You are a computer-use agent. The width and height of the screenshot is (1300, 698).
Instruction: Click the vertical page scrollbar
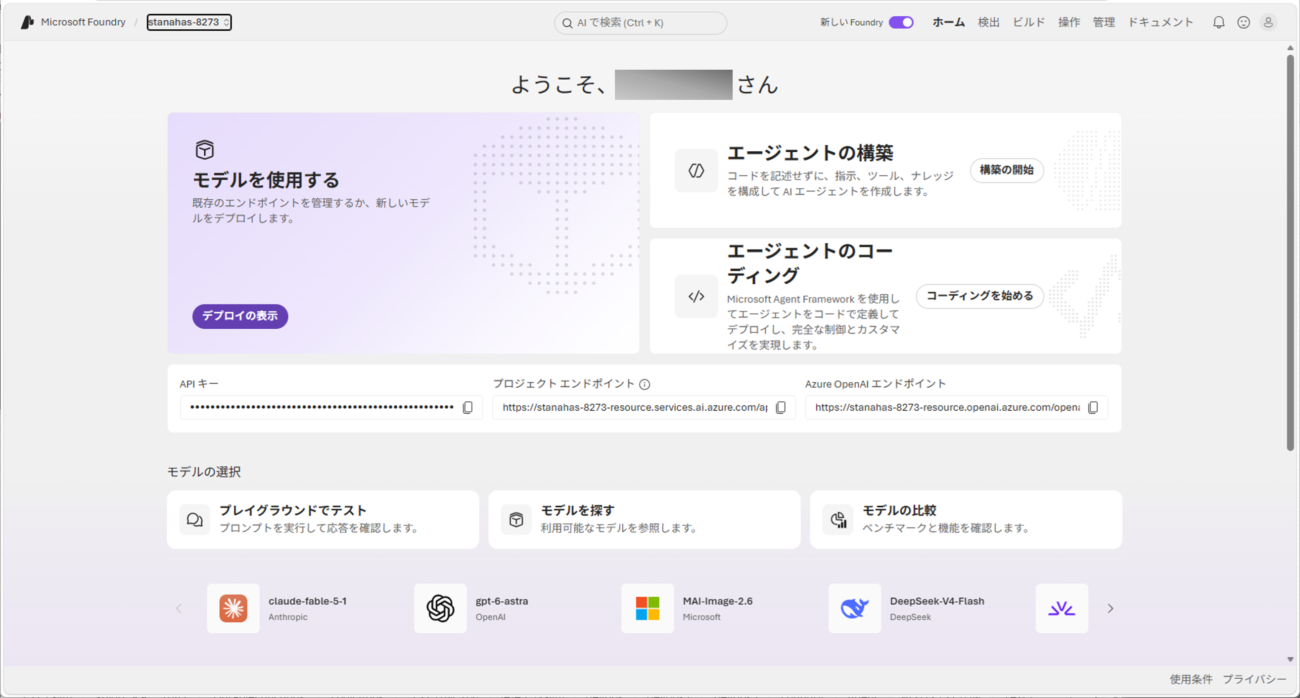tap(1290, 252)
